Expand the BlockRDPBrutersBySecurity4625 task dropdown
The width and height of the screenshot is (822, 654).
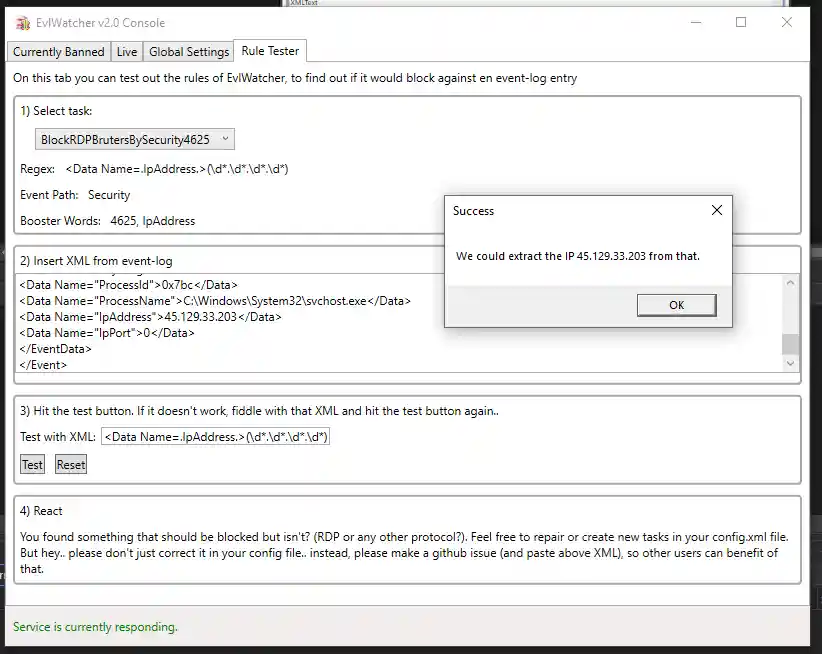(135, 139)
